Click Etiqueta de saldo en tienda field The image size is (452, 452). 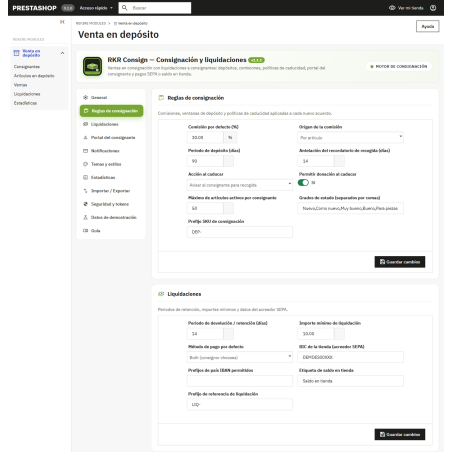coord(350,381)
